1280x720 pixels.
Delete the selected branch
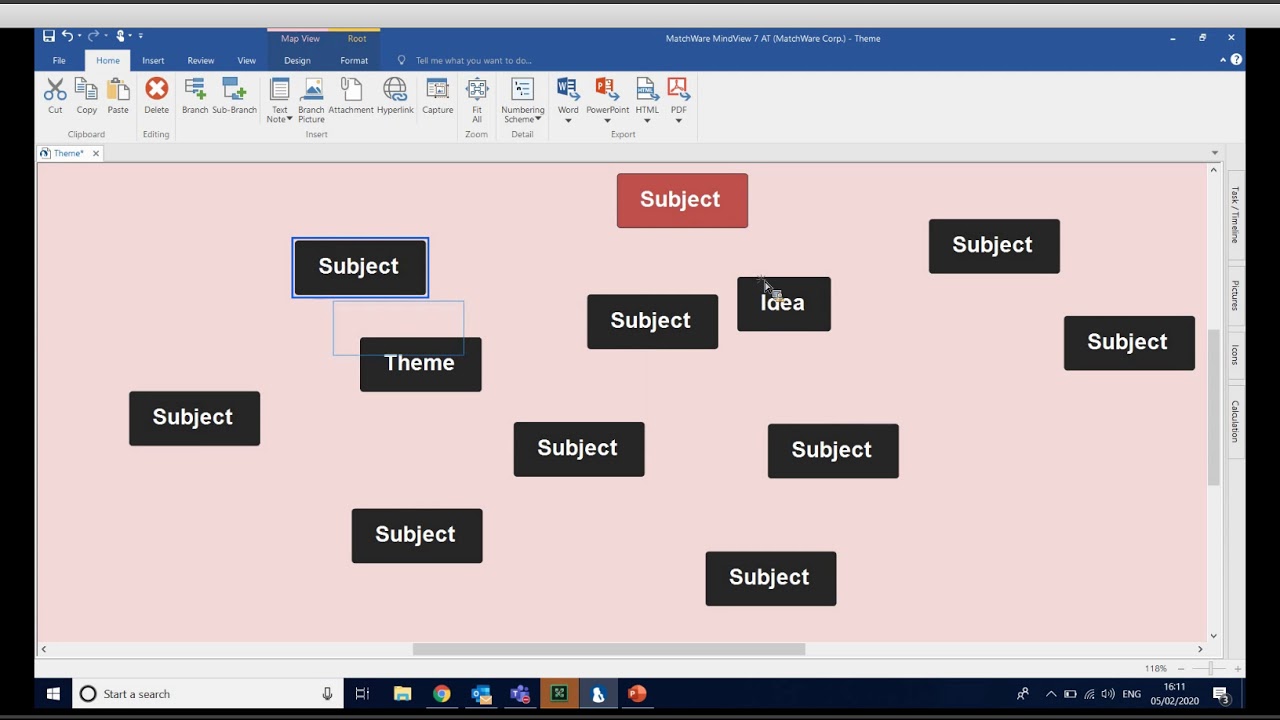(x=156, y=97)
